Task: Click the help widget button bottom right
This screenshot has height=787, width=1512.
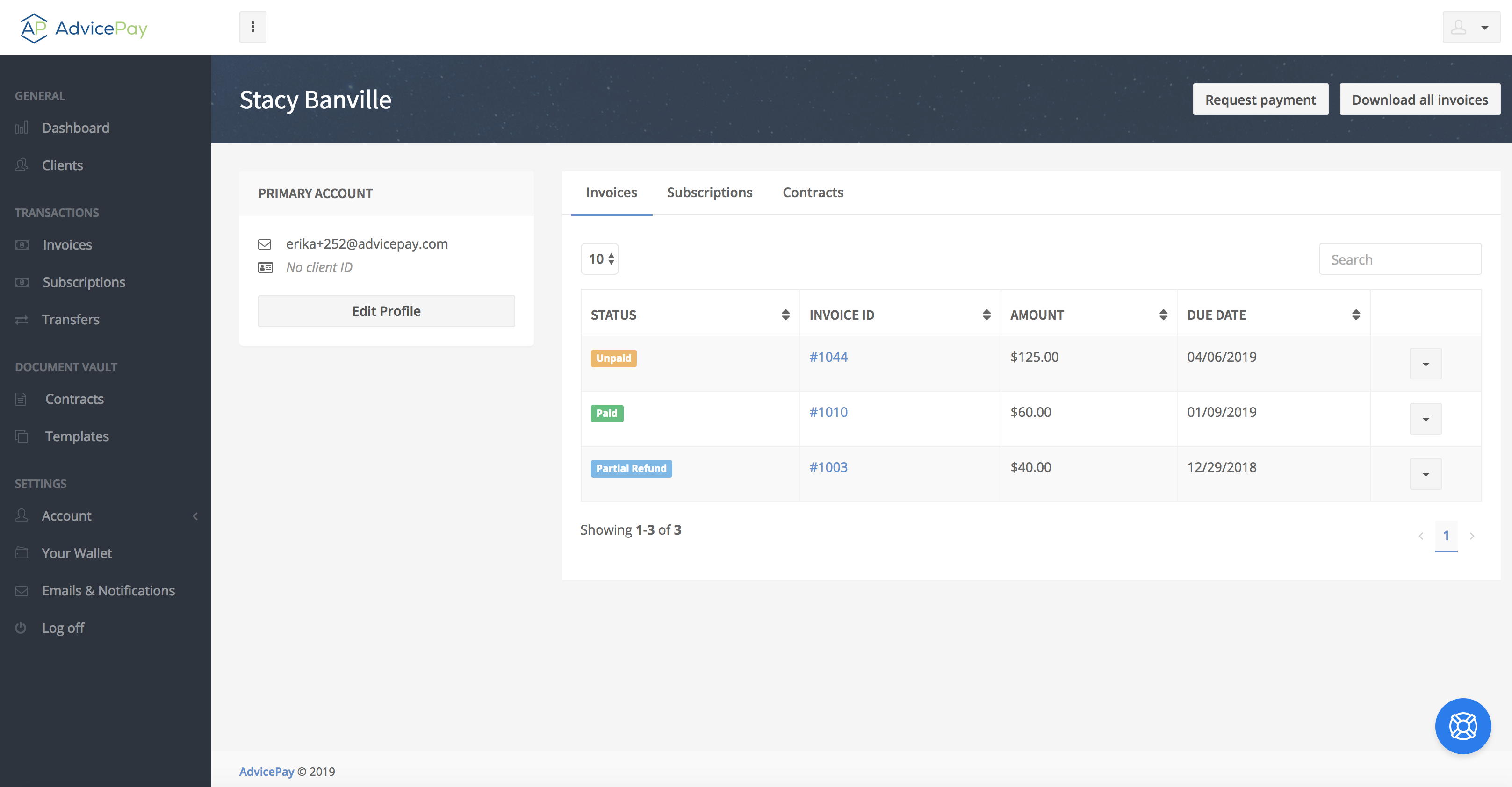Action: pyautogui.click(x=1462, y=725)
